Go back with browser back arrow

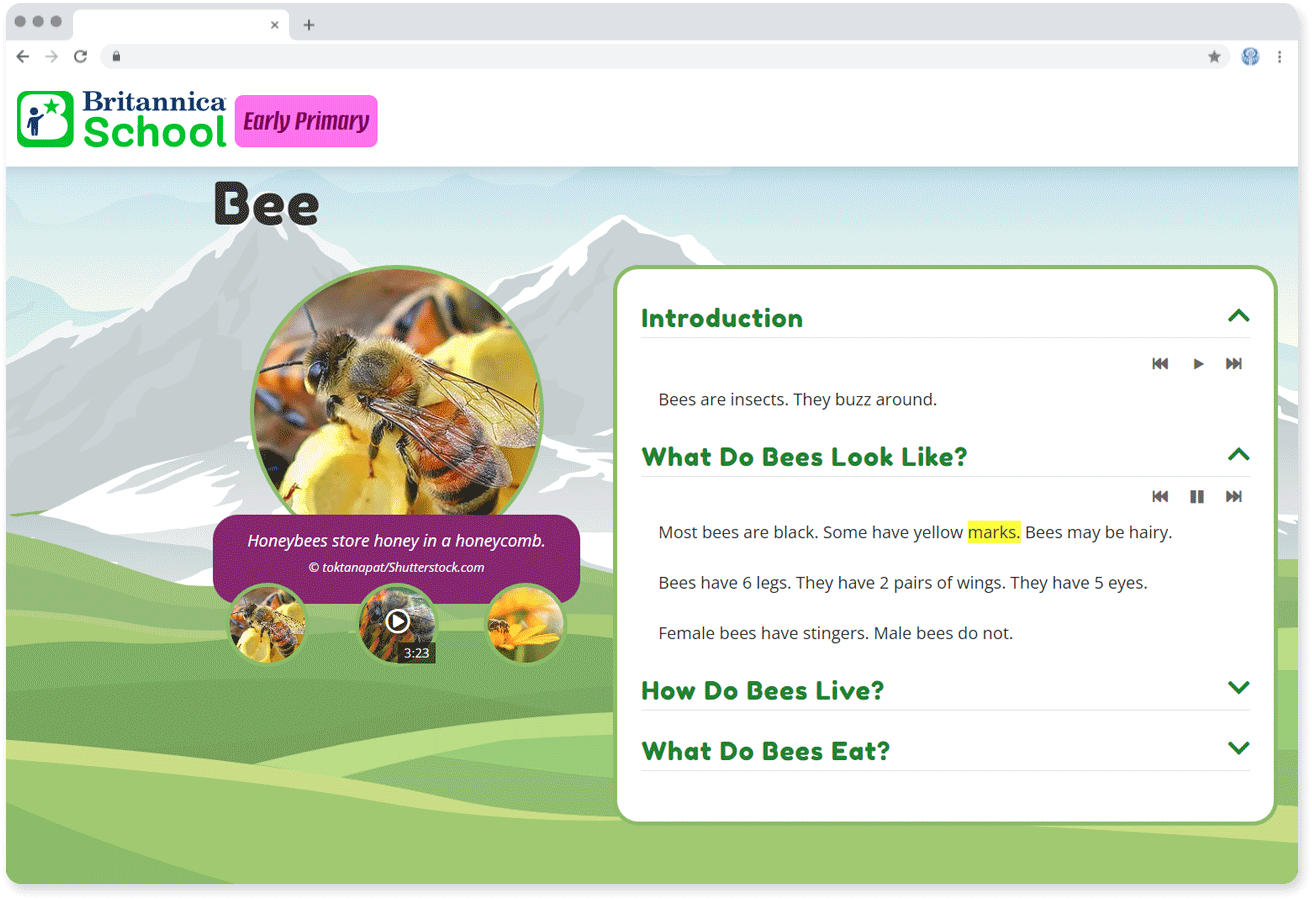(22, 57)
